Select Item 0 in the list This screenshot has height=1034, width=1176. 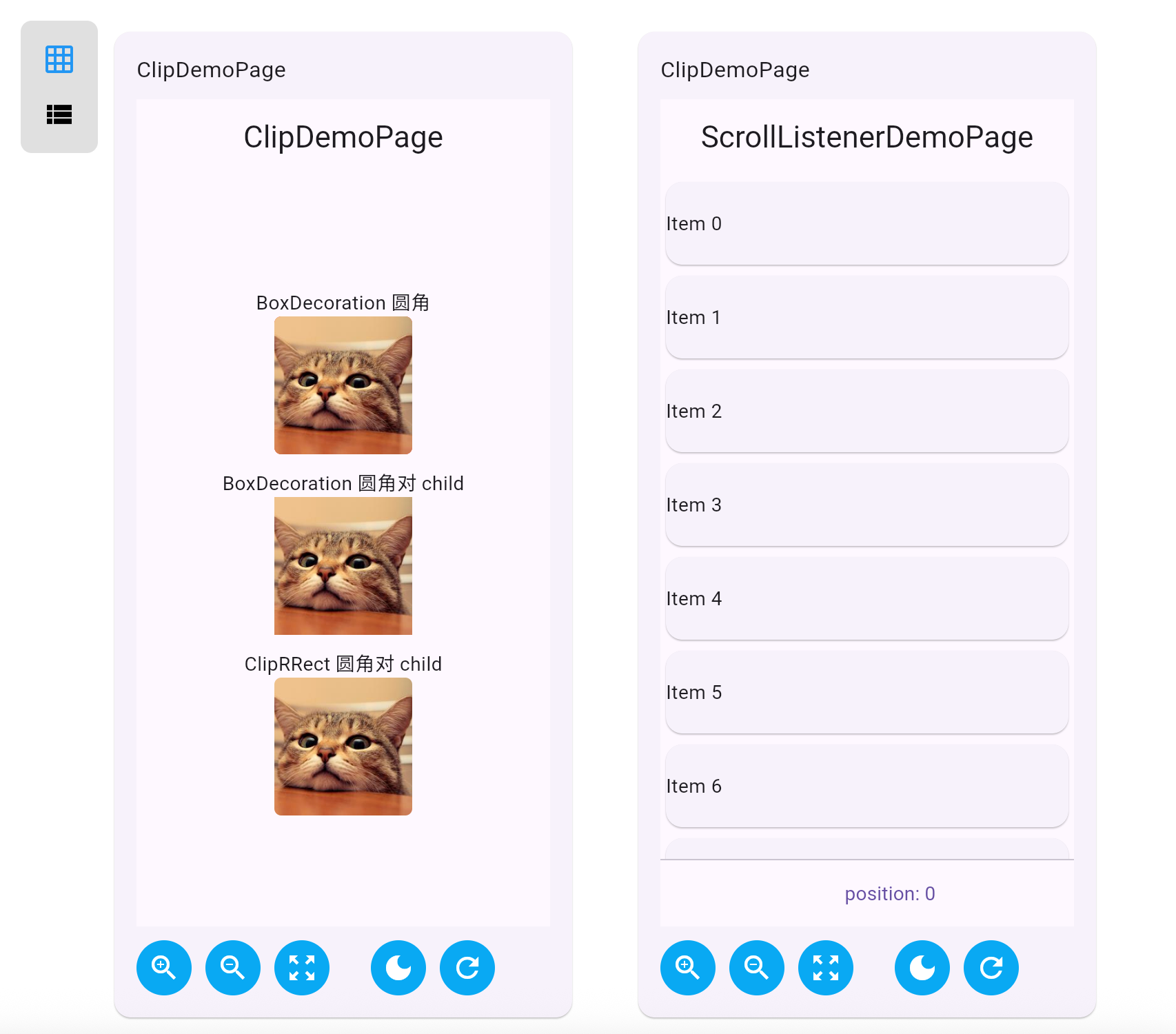tap(867, 223)
